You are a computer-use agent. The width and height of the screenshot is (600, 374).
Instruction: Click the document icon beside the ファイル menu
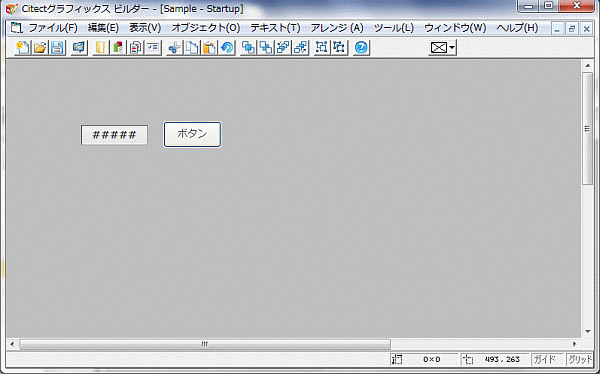point(16,28)
